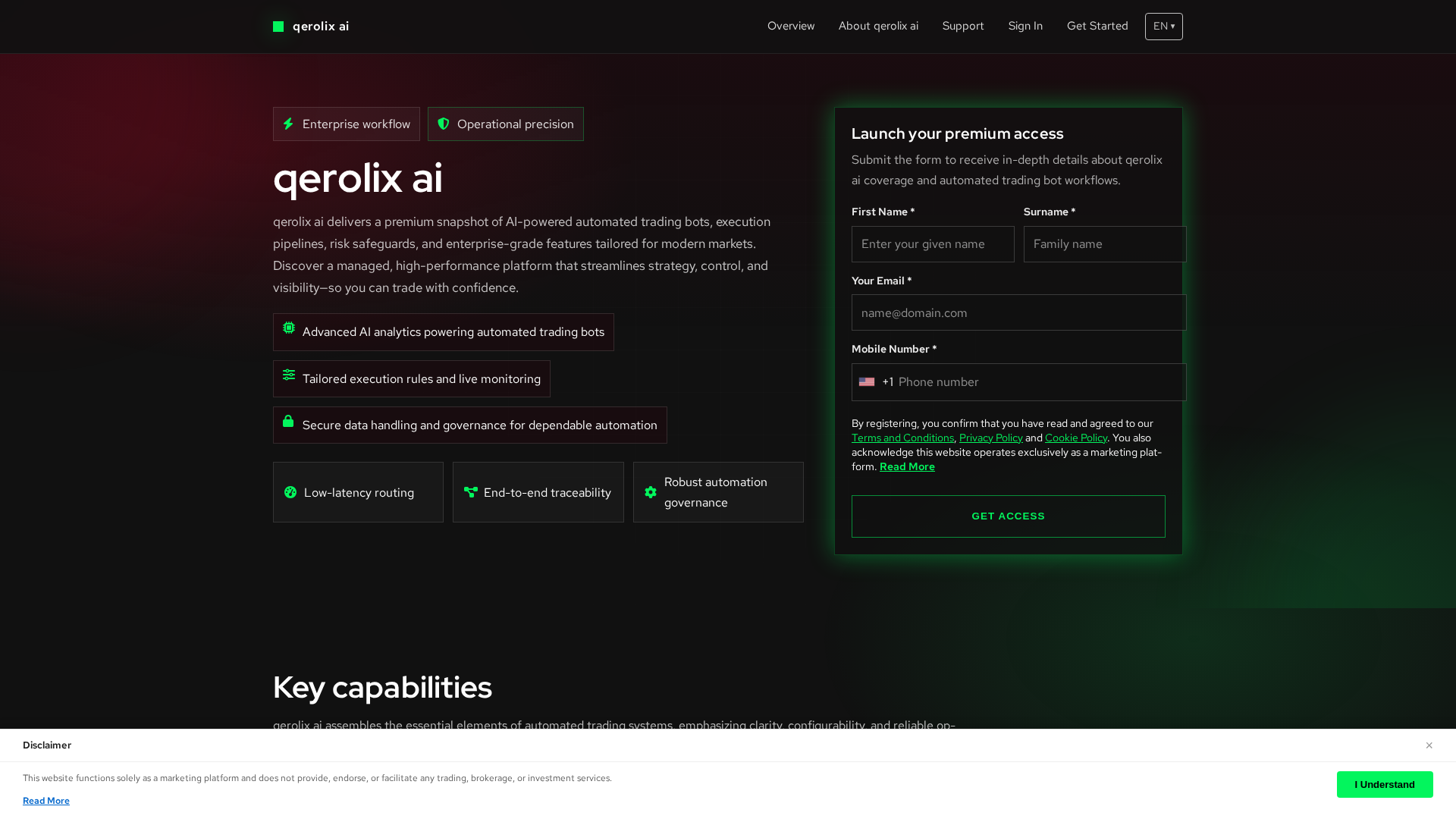Click the chip icon beside Advanced AI analytics
Image resolution: width=1456 pixels, height=819 pixels.
click(289, 328)
